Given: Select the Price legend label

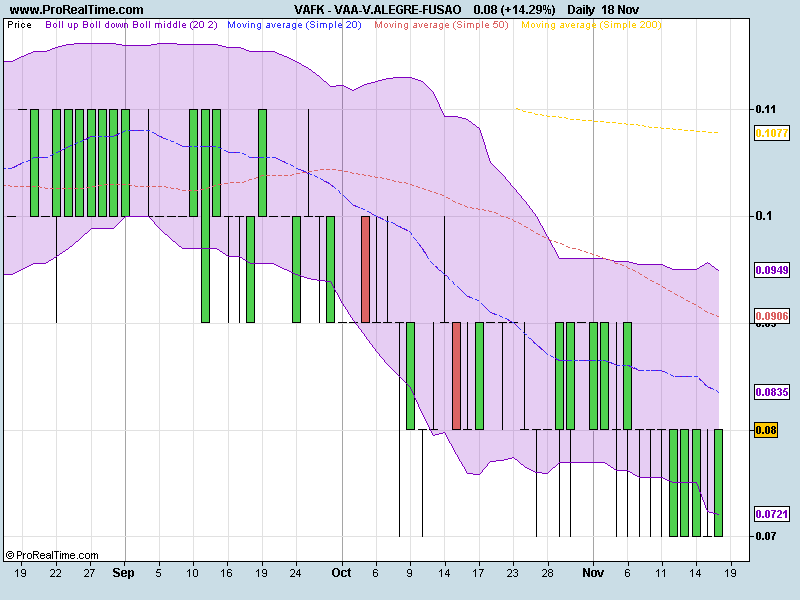Looking at the screenshot, I should pos(20,23).
